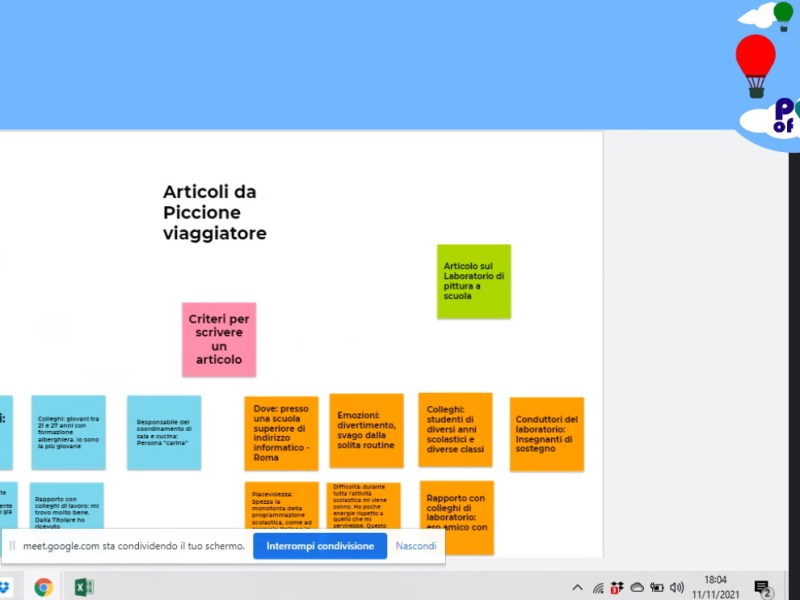
Task: Open Google Chrome from the taskbar
Action: click(43, 587)
